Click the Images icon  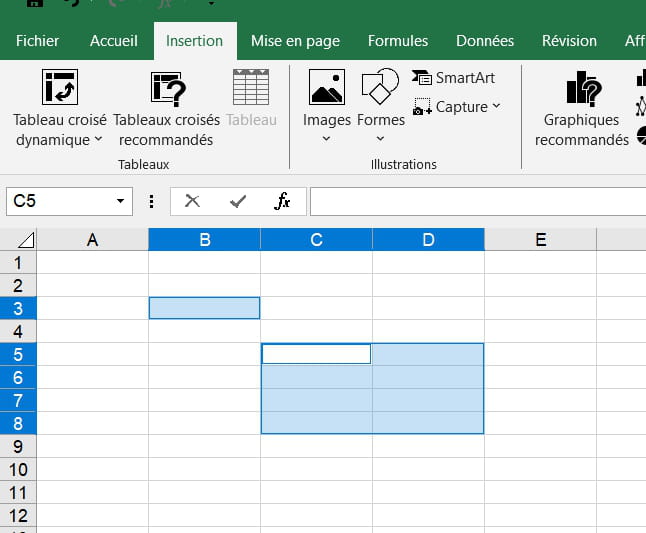point(327,88)
